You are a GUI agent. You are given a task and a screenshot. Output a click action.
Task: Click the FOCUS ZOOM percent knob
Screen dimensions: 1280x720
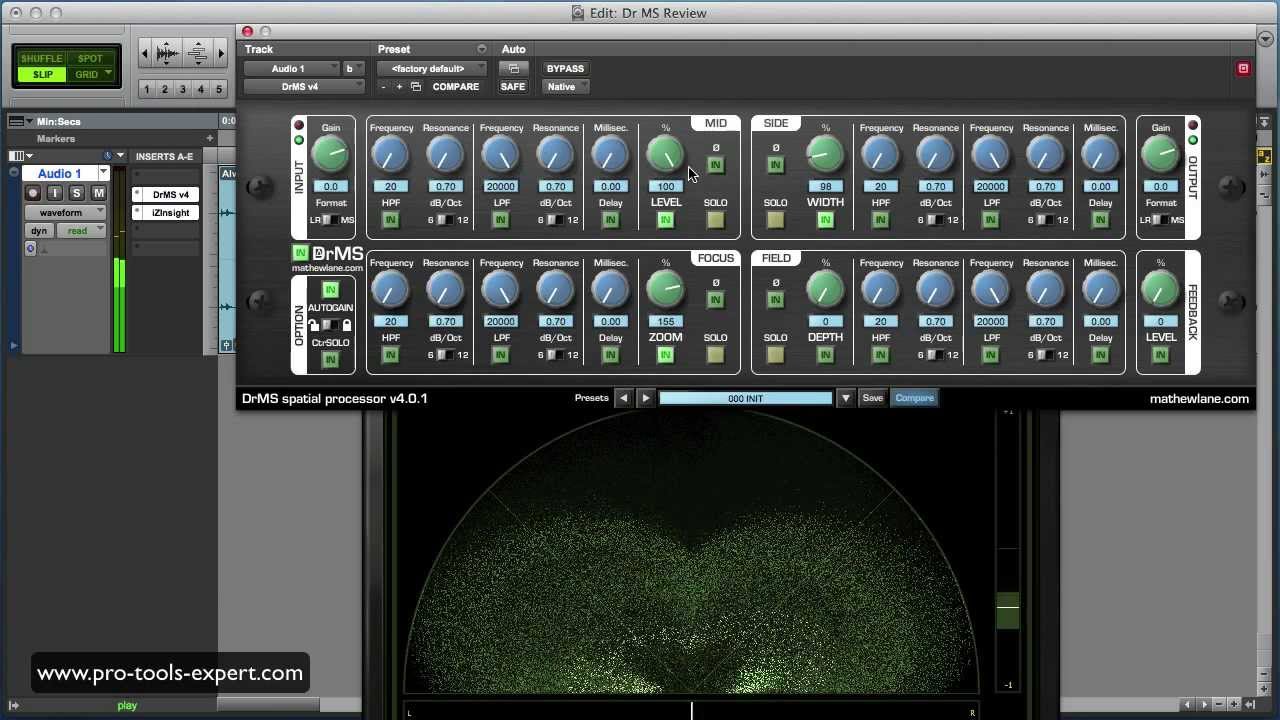click(x=665, y=289)
